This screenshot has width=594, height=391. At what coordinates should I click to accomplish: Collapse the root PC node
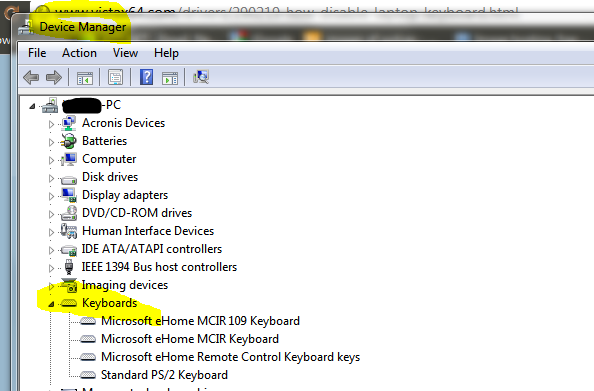32,106
